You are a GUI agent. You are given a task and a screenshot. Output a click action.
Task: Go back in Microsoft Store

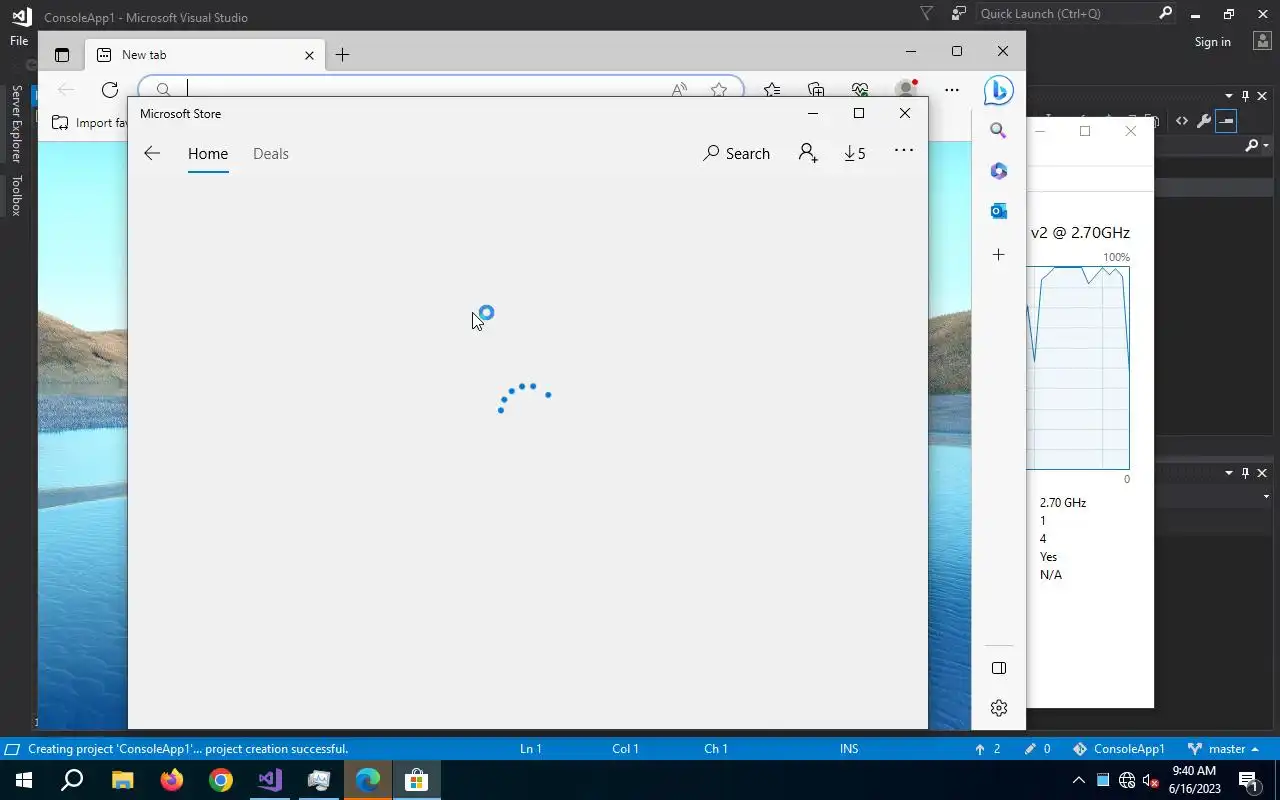pos(152,153)
